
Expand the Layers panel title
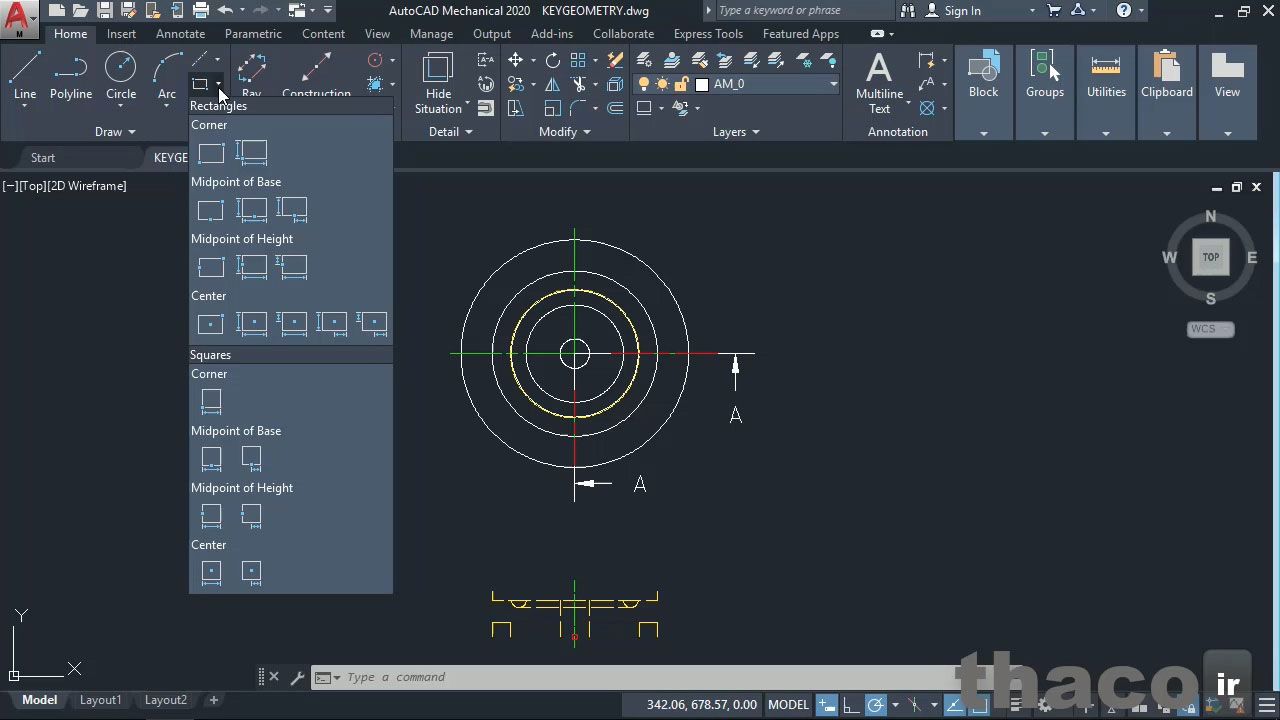736,132
